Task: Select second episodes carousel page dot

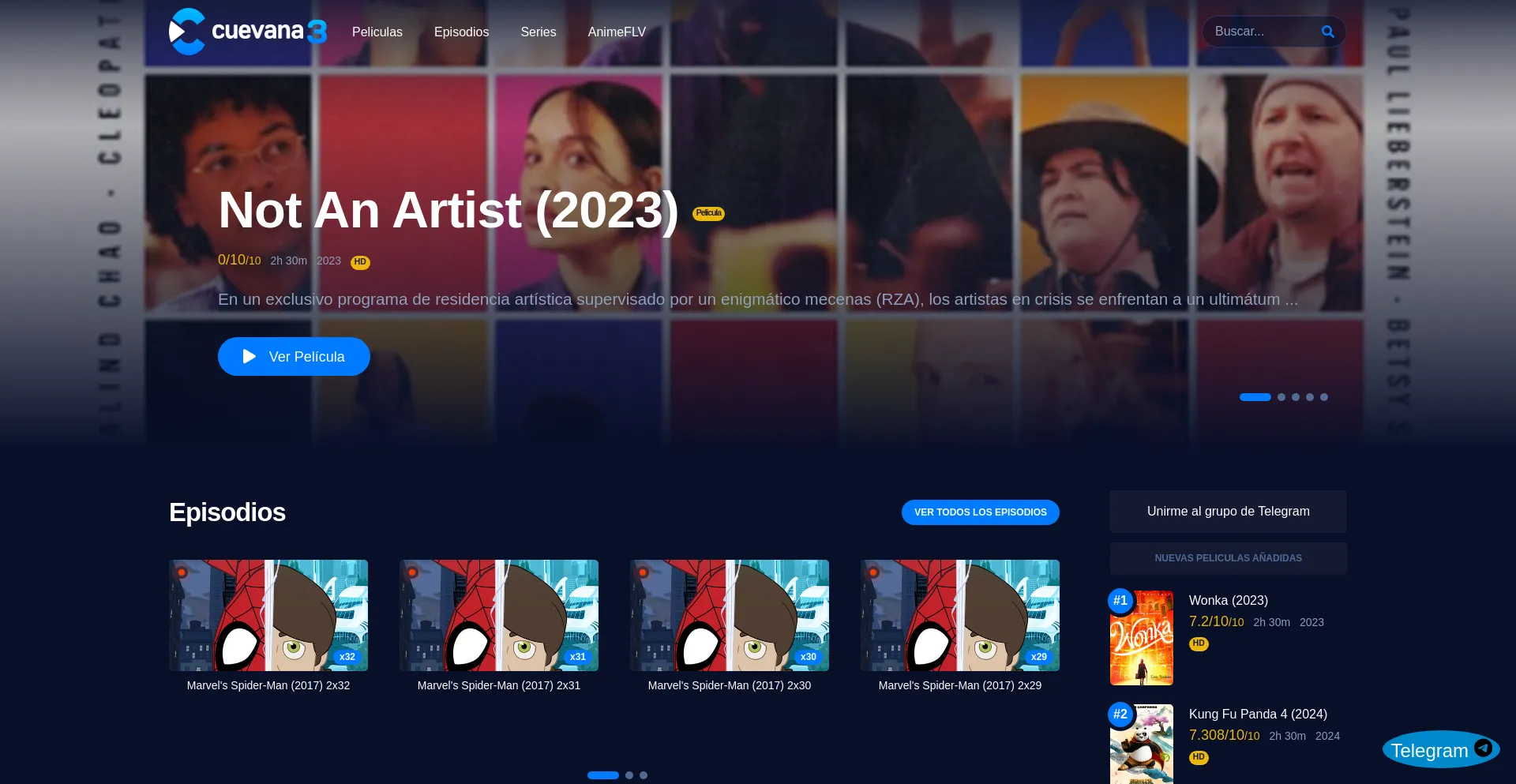Action: tap(629, 775)
